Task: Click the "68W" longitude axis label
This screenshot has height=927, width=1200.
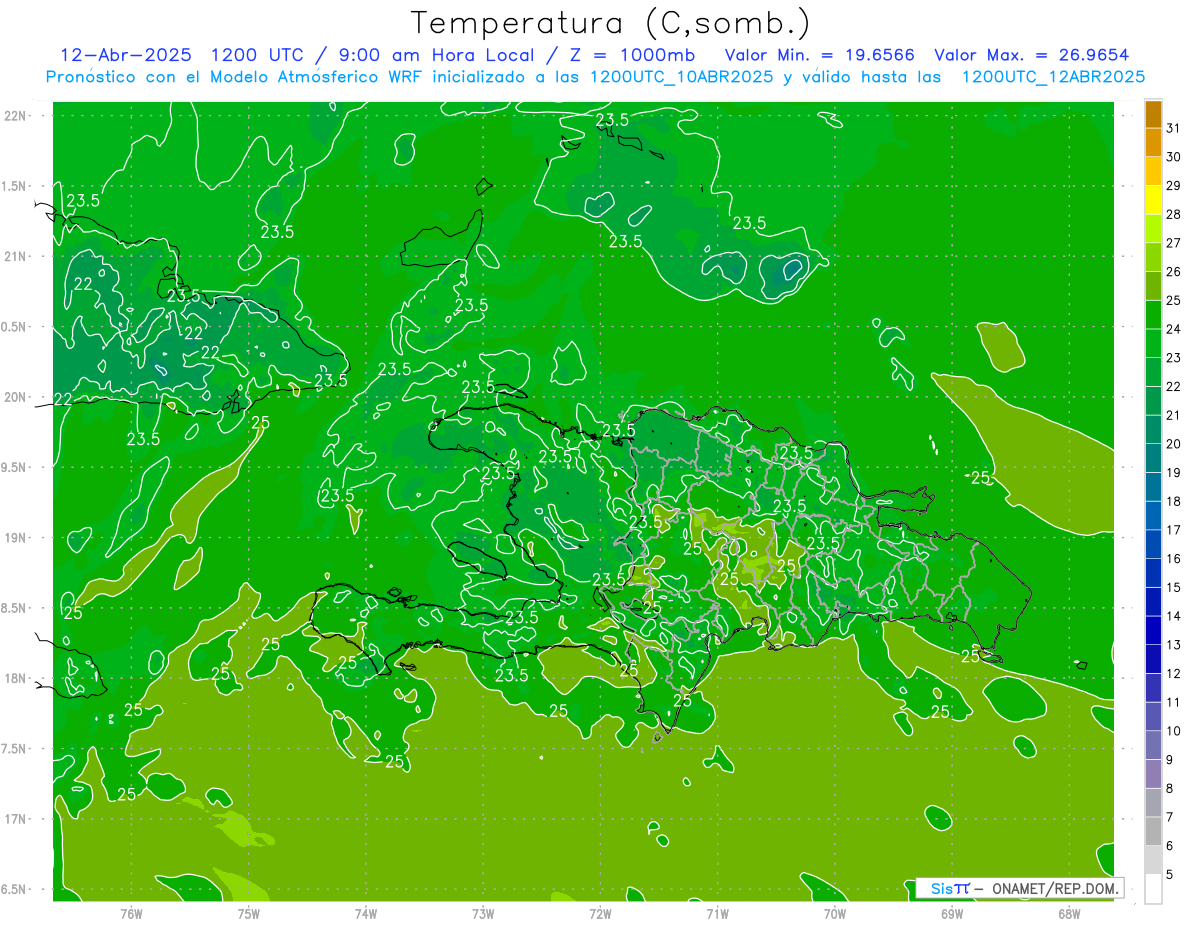Action: (x=1068, y=914)
